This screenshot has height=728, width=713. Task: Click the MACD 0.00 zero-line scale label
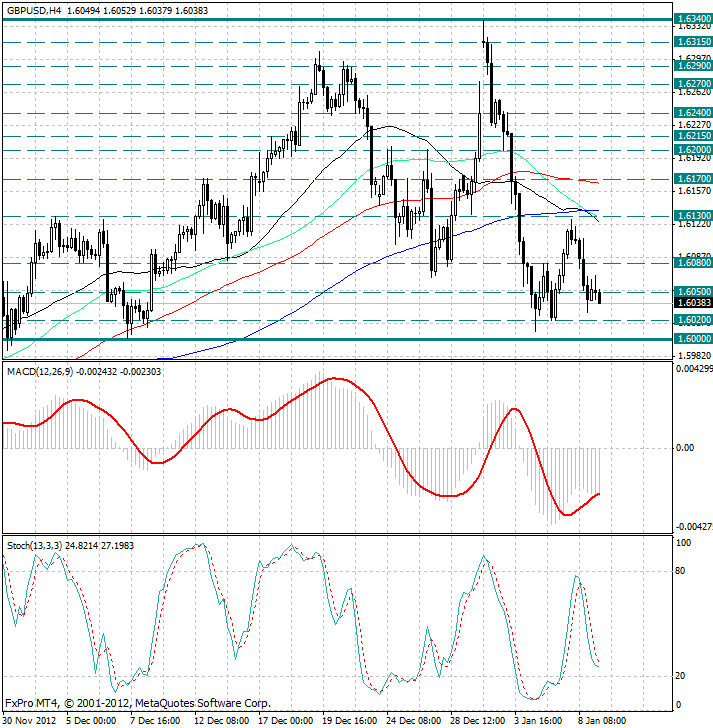click(x=684, y=448)
